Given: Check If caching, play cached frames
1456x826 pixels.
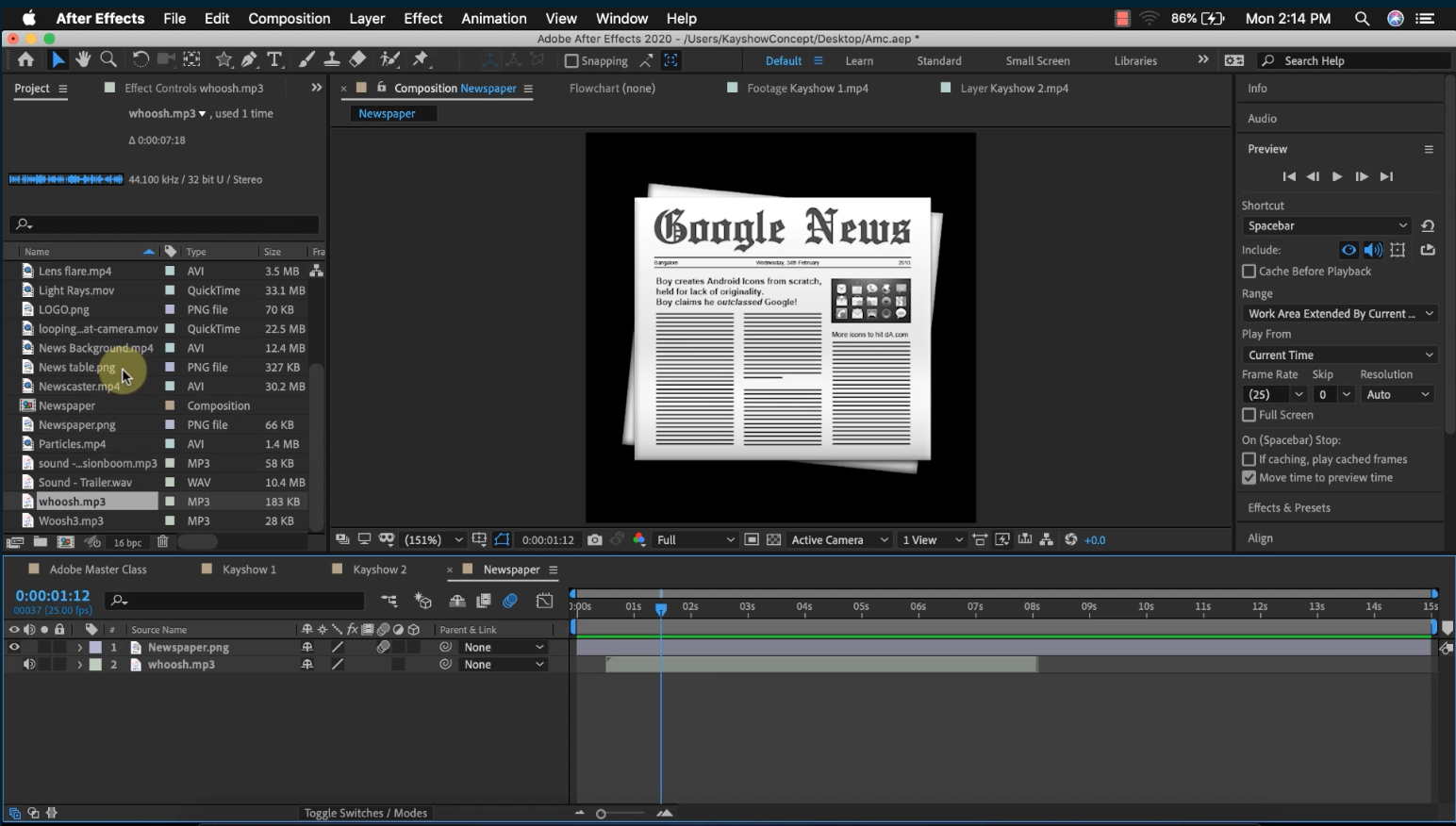Looking at the screenshot, I should [1249, 459].
